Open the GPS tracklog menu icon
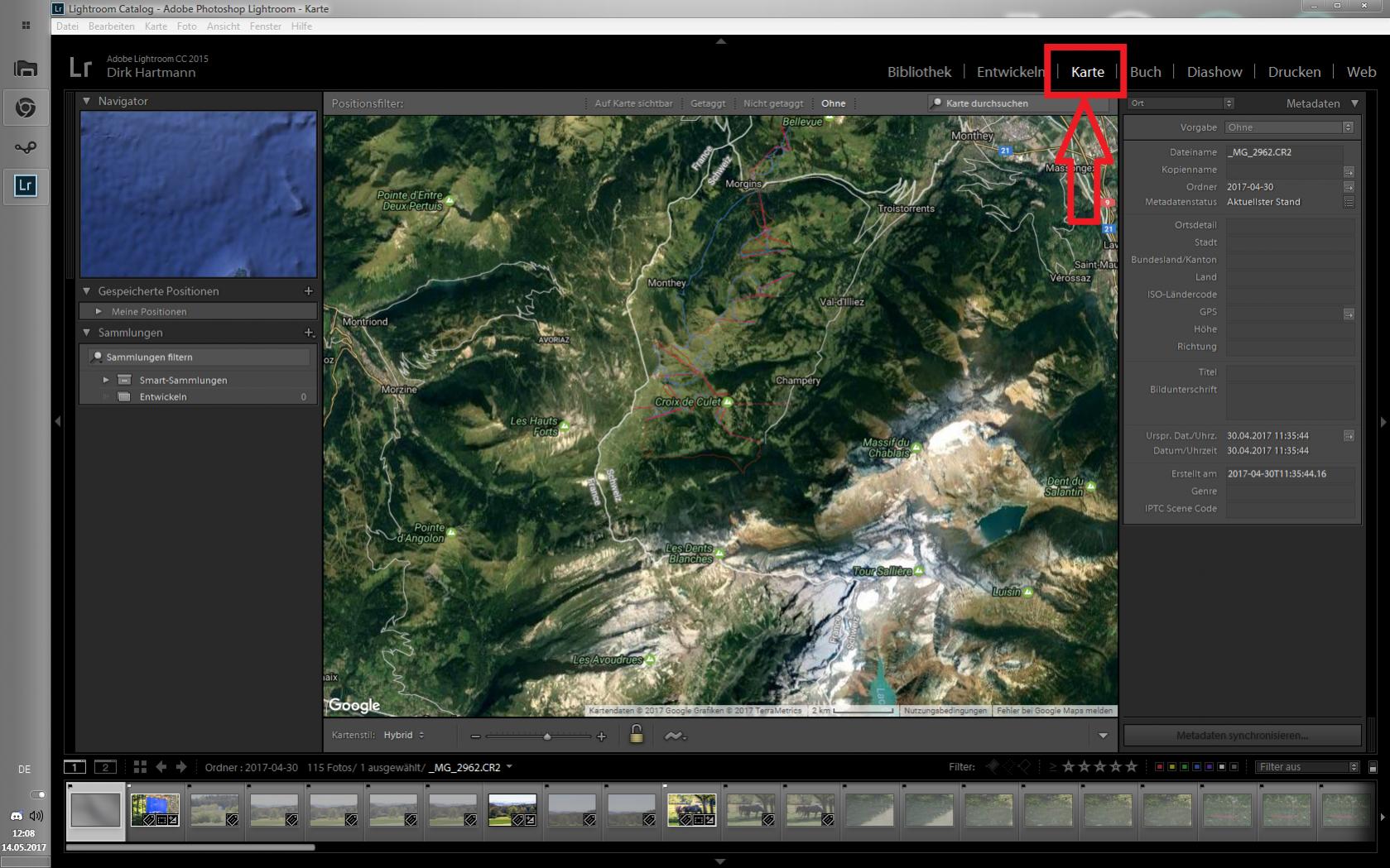Viewport: 1390px width, 868px height. click(675, 736)
